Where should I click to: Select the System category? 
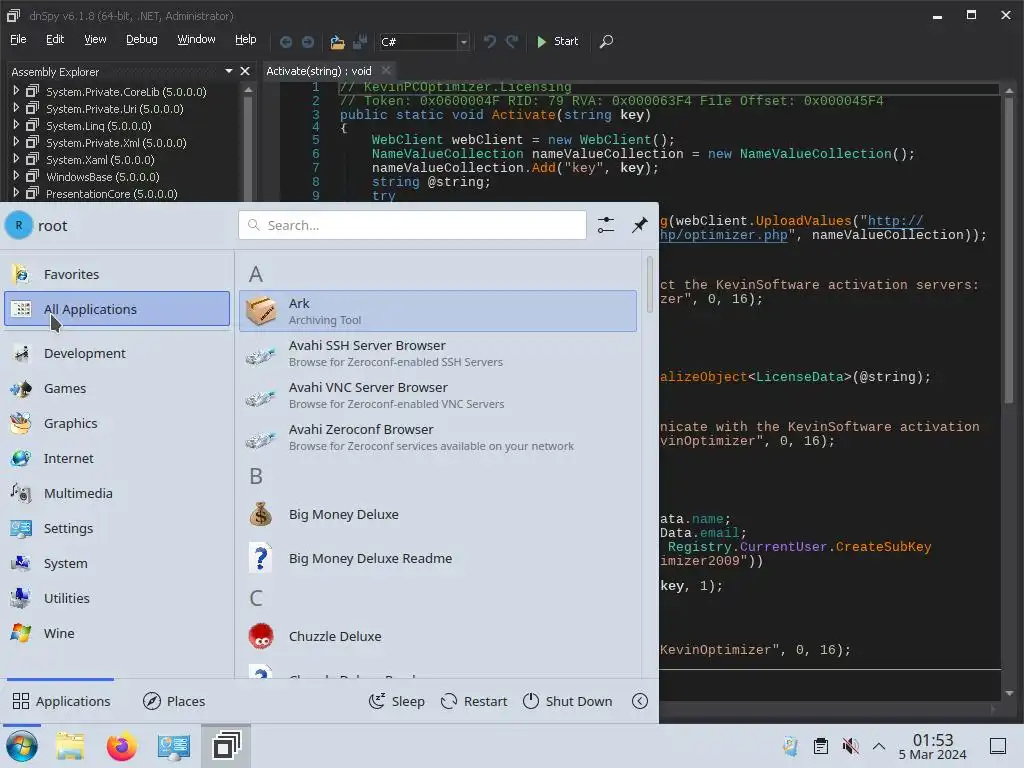pyautogui.click(x=117, y=564)
